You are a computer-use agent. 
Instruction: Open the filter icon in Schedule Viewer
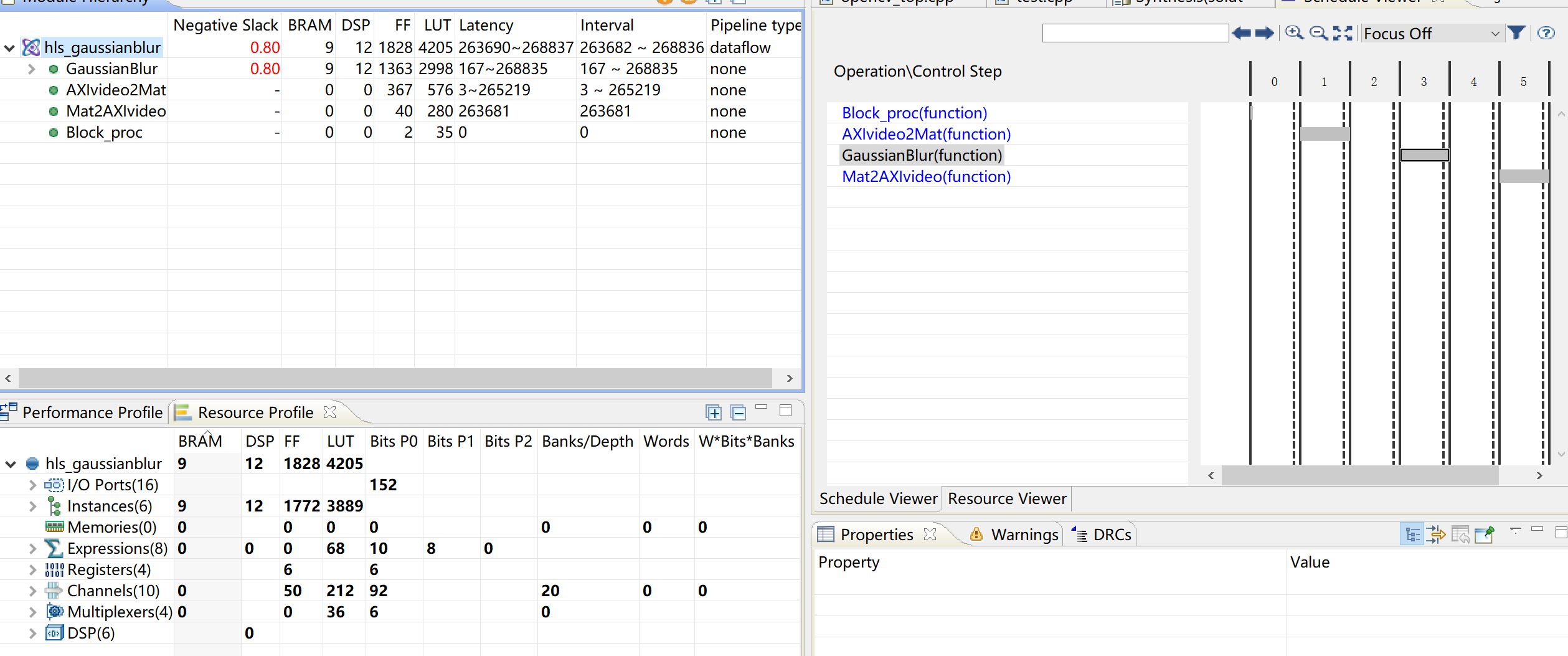point(1518,32)
